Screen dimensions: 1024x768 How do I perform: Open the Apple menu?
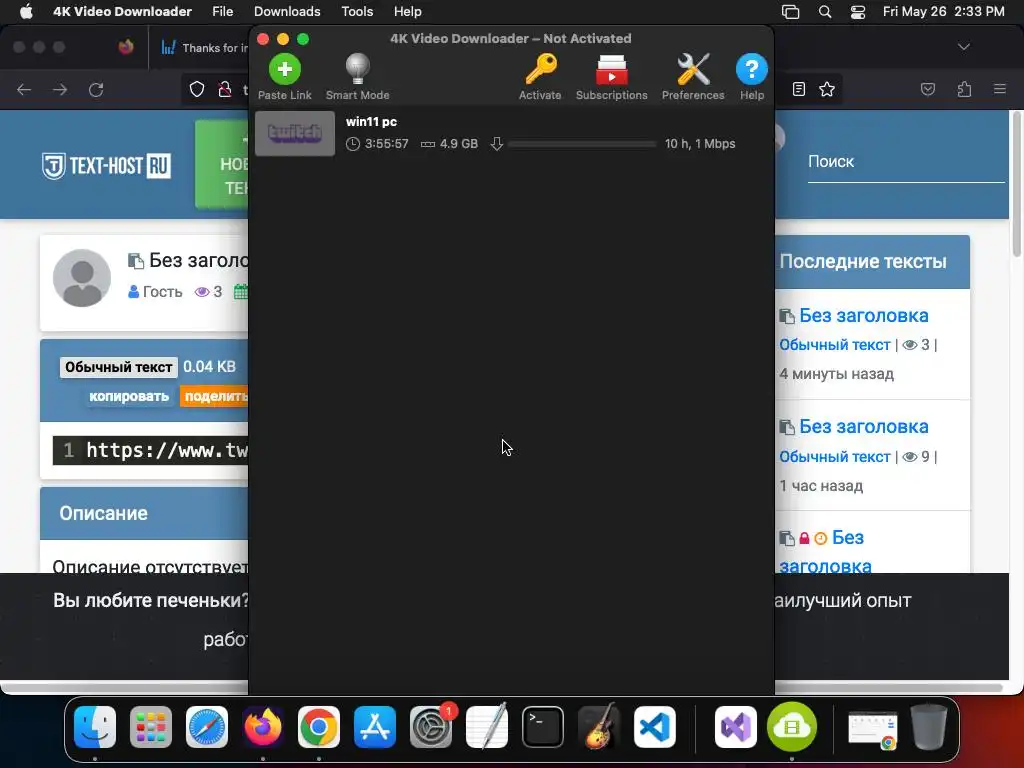26,12
